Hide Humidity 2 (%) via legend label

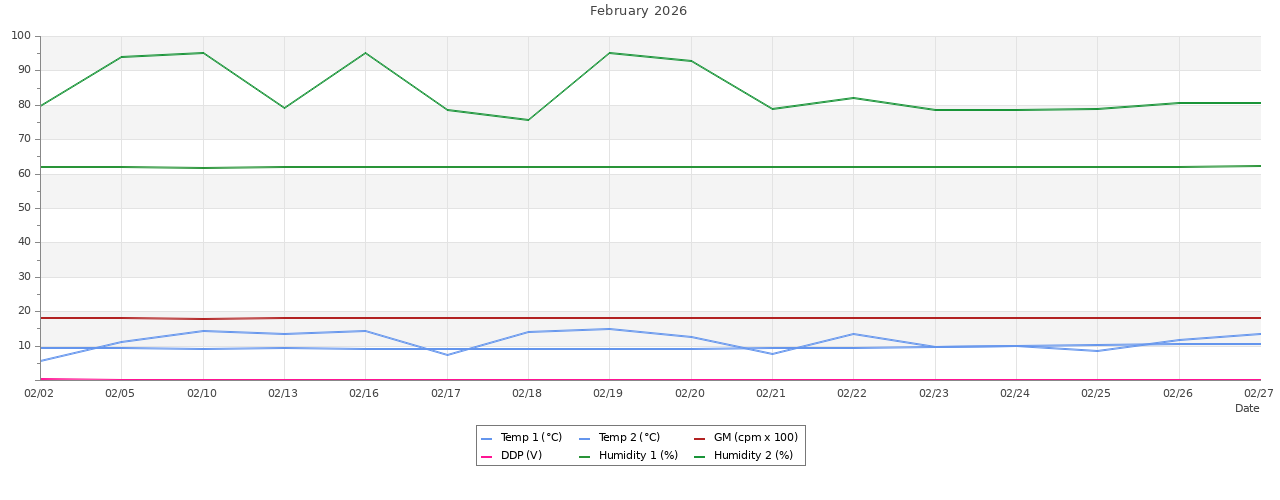click(x=753, y=456)
